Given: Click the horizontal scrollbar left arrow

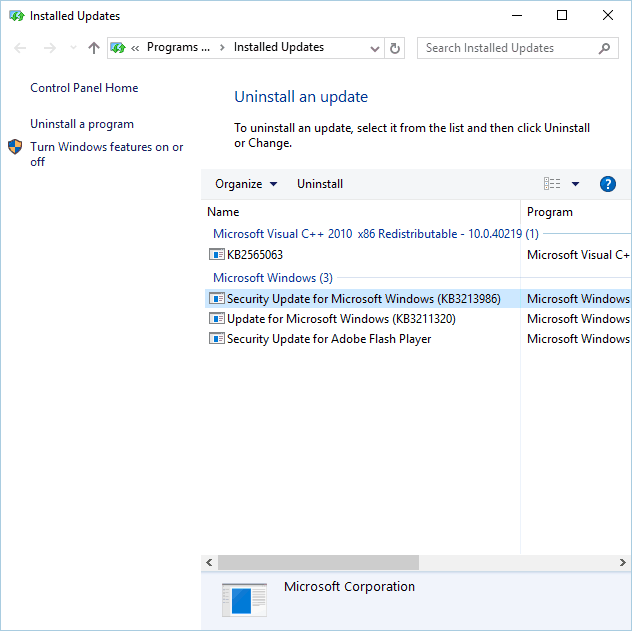Looking at the screenshot, I should (x=209, y=563).
